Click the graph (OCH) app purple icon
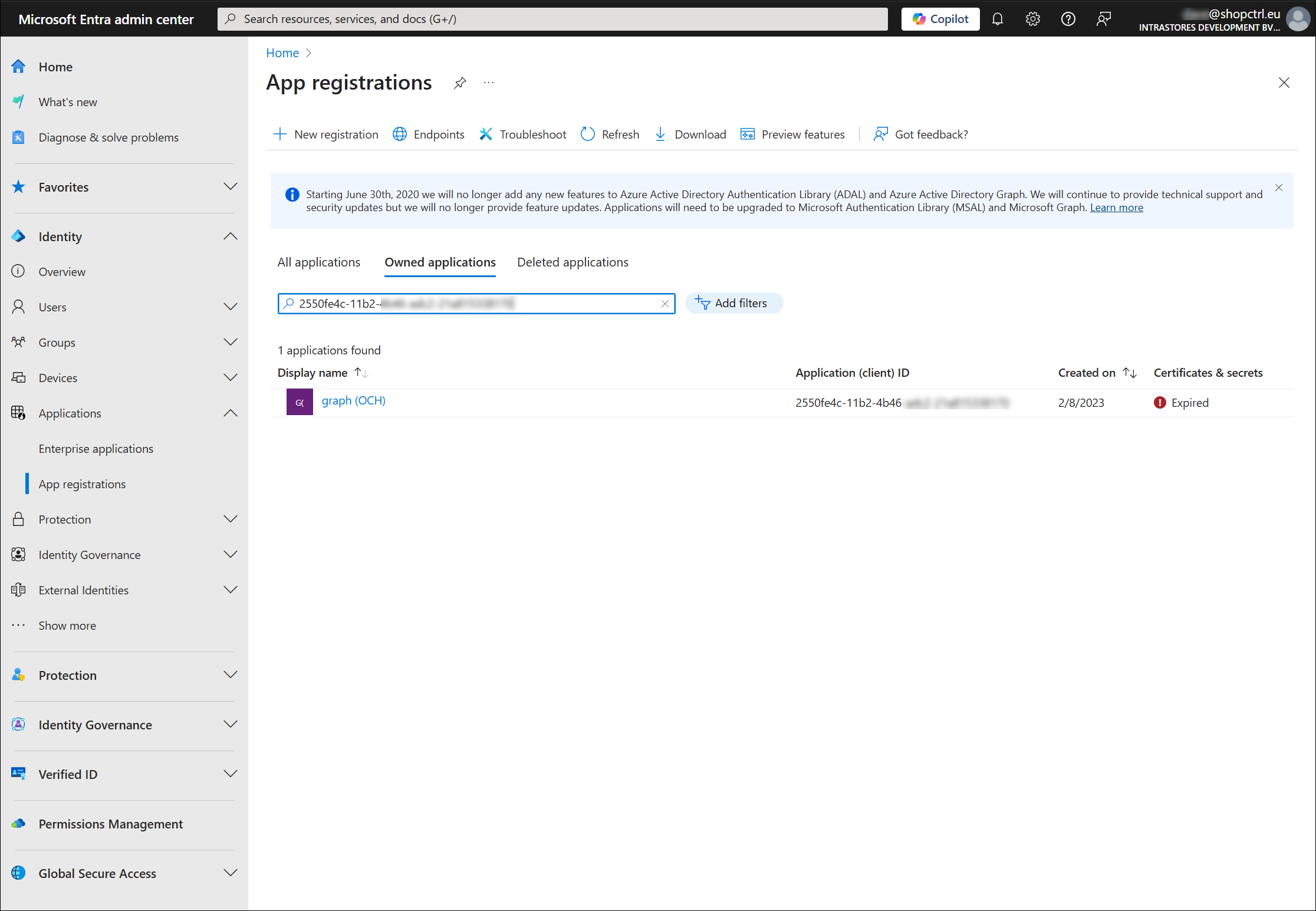 (x=300, y=402)
